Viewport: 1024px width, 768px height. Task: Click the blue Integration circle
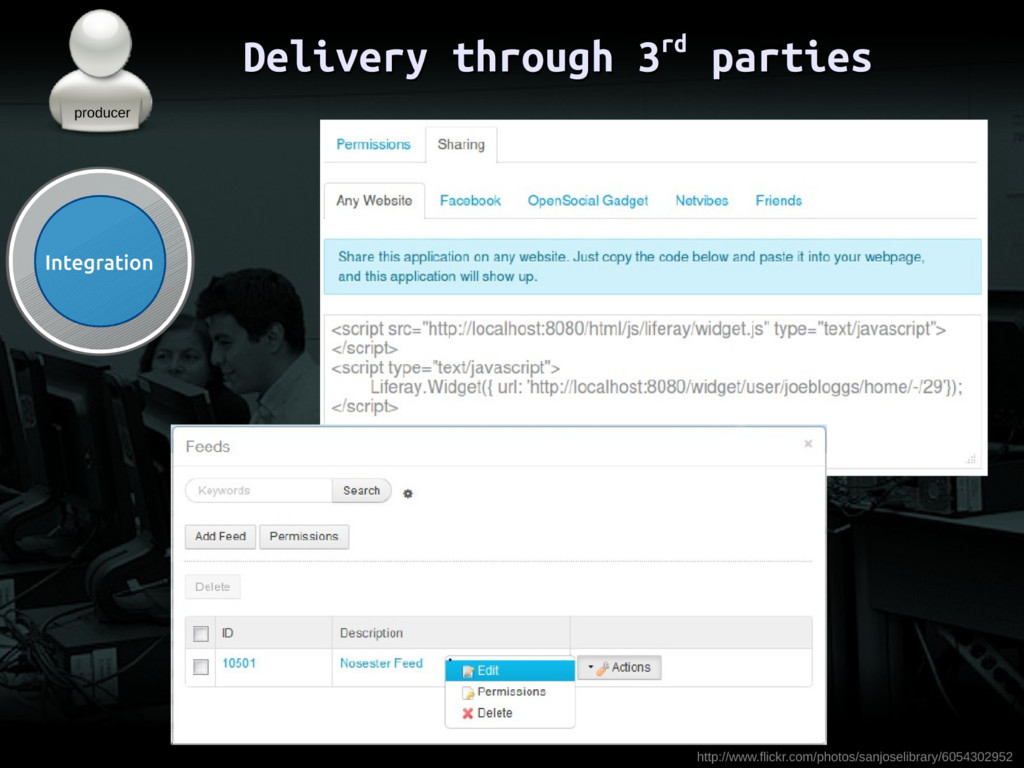(x=99, y=262)
